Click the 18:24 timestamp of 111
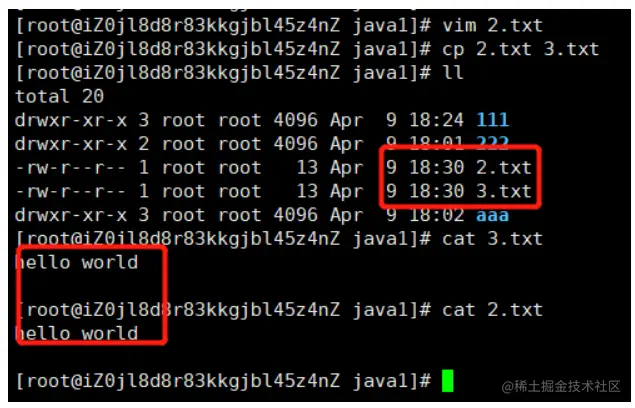The height and width of the screenshot is (408, 635). [436, 120]
